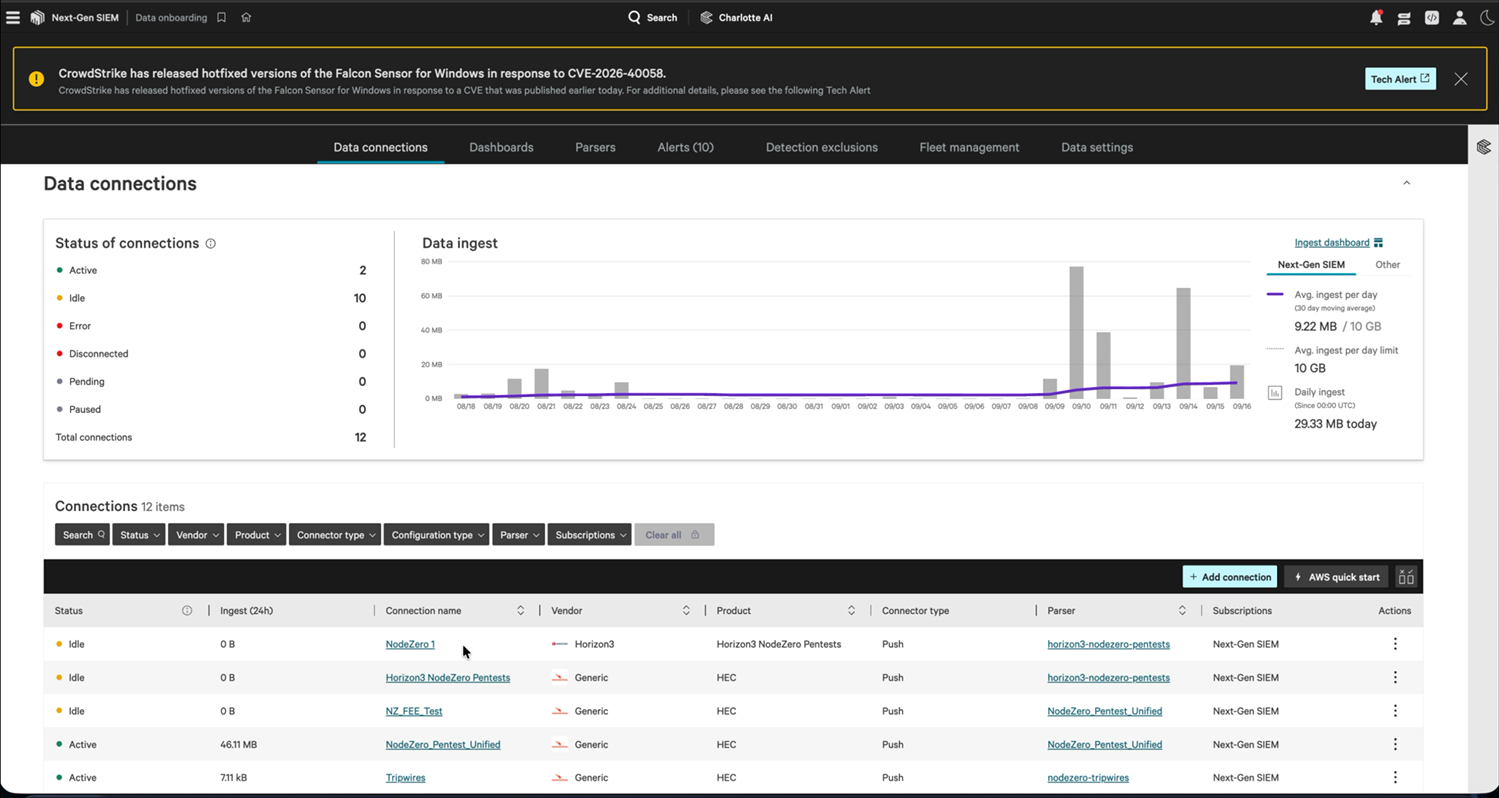Go to home via house icon

[246, 17]
